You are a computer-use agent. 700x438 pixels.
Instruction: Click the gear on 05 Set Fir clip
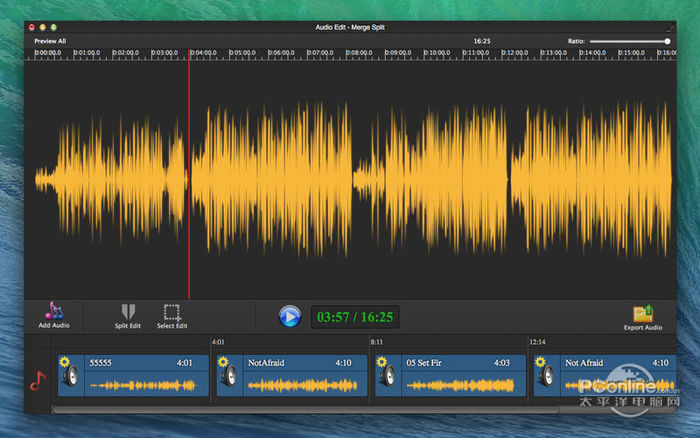pos(382,362)
